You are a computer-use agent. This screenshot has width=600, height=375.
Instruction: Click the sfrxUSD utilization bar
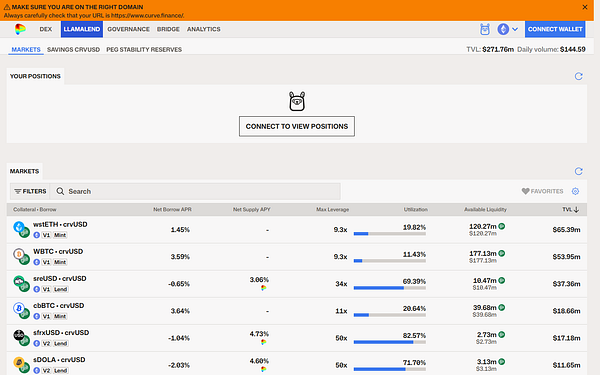tap(390, 342)
